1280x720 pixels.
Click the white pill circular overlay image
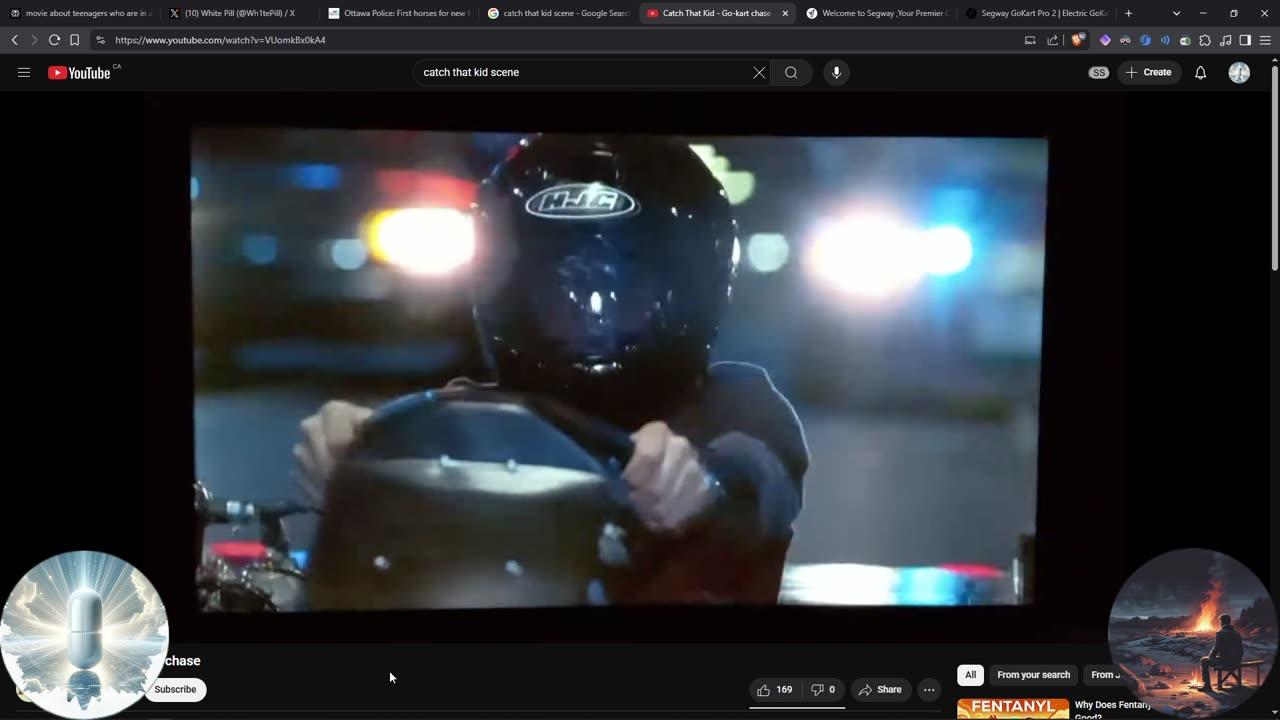pyautogui.click(x=85, y=634)
